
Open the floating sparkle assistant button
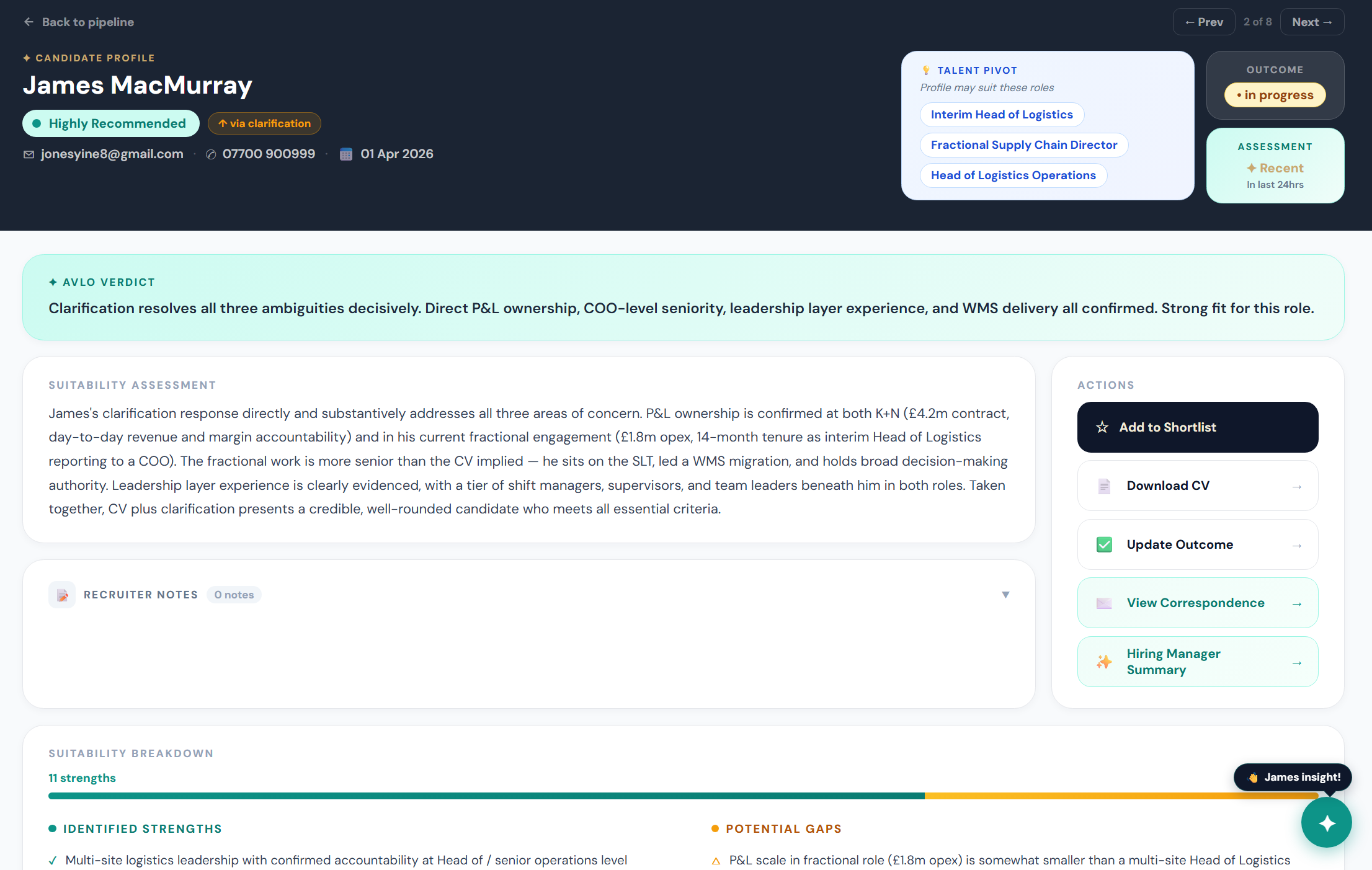[x=1326, y=823]
